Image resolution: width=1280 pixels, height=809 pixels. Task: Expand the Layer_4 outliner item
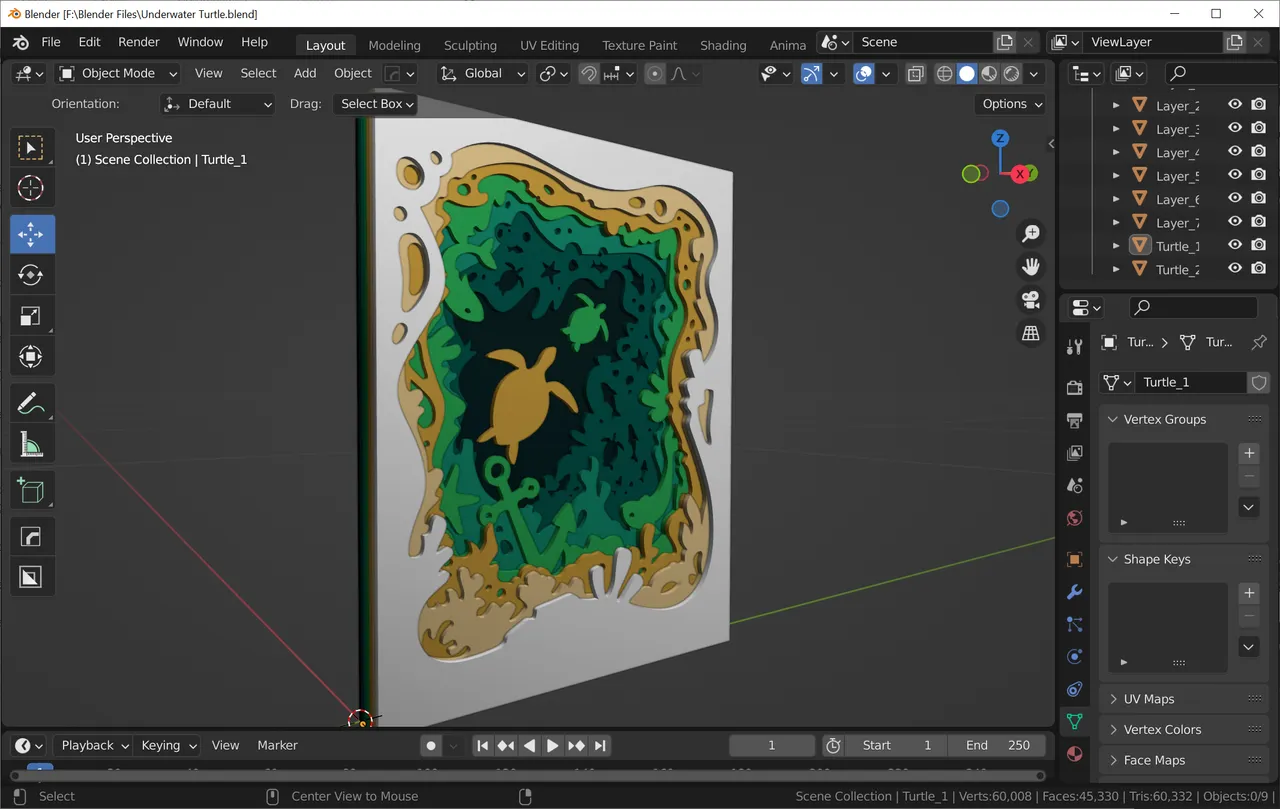pos(1116,152)
